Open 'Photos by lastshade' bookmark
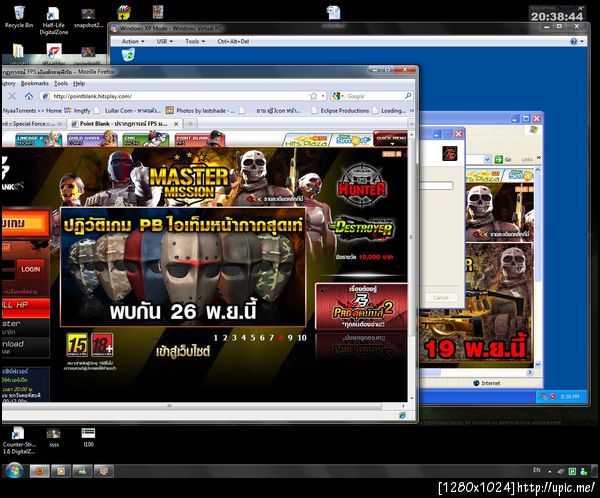This screenshot has height=498, width=600. click(x=201, y=111)
